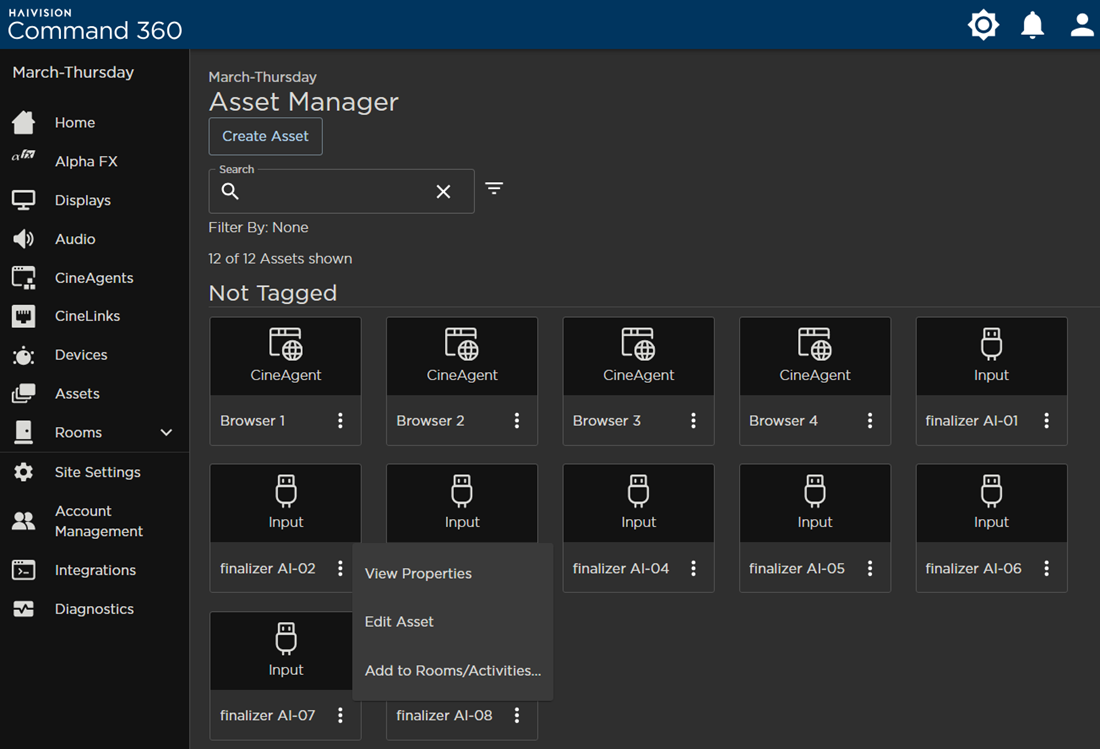
Task: Click the Home house icon in sidebar
Action: pyautogui.click(x=23, y=122)
